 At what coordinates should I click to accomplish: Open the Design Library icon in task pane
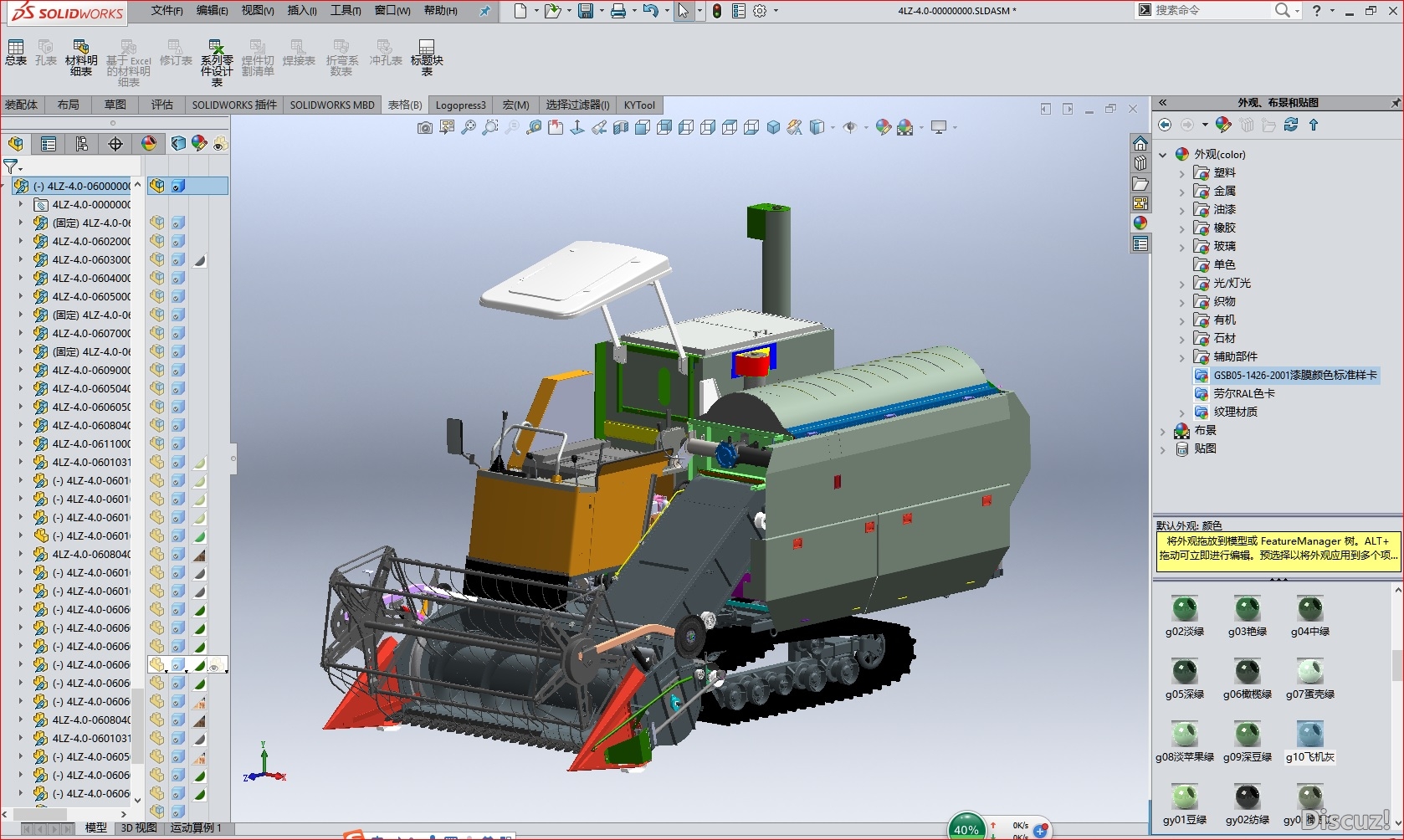[x=1140, y=164]
